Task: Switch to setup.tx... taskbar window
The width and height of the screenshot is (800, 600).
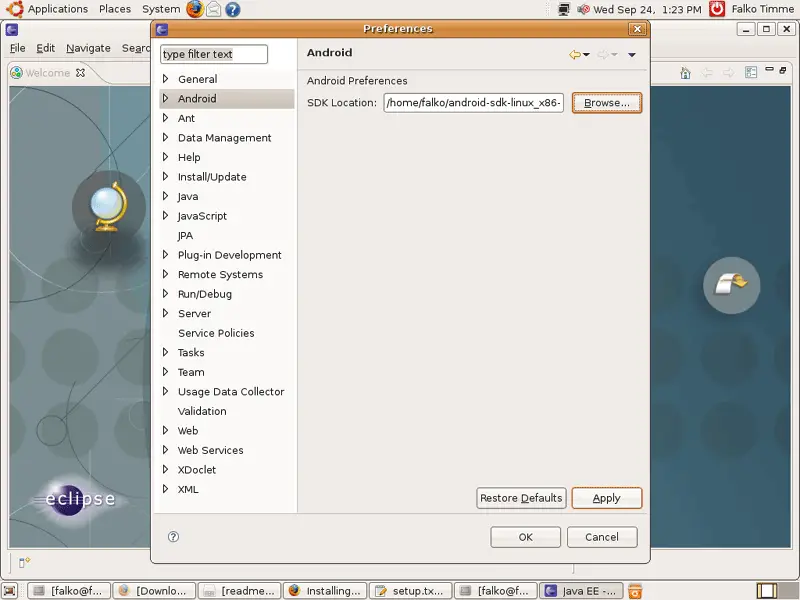Action: point(410,591)
